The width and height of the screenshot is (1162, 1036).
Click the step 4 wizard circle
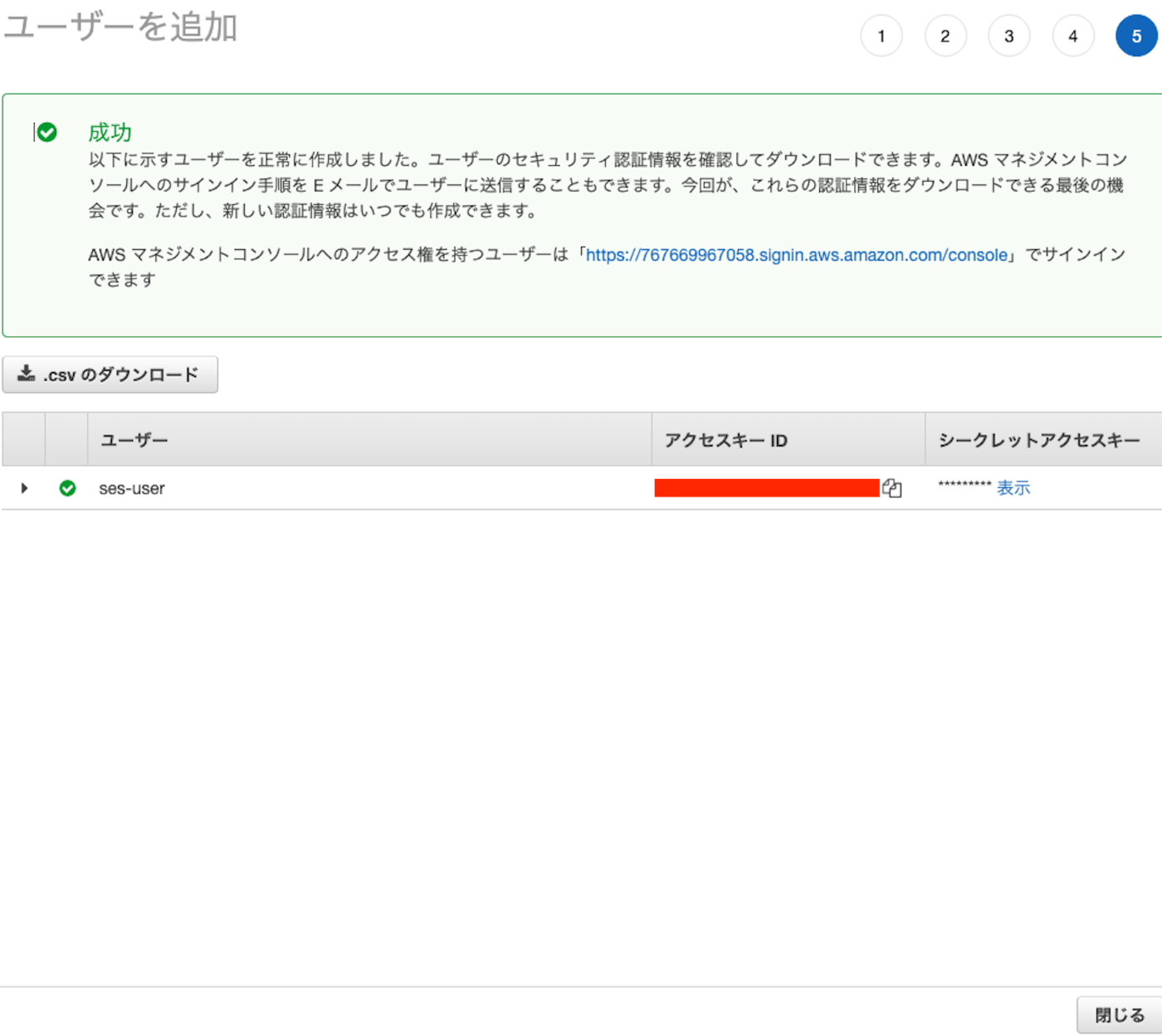(1073, 36)
